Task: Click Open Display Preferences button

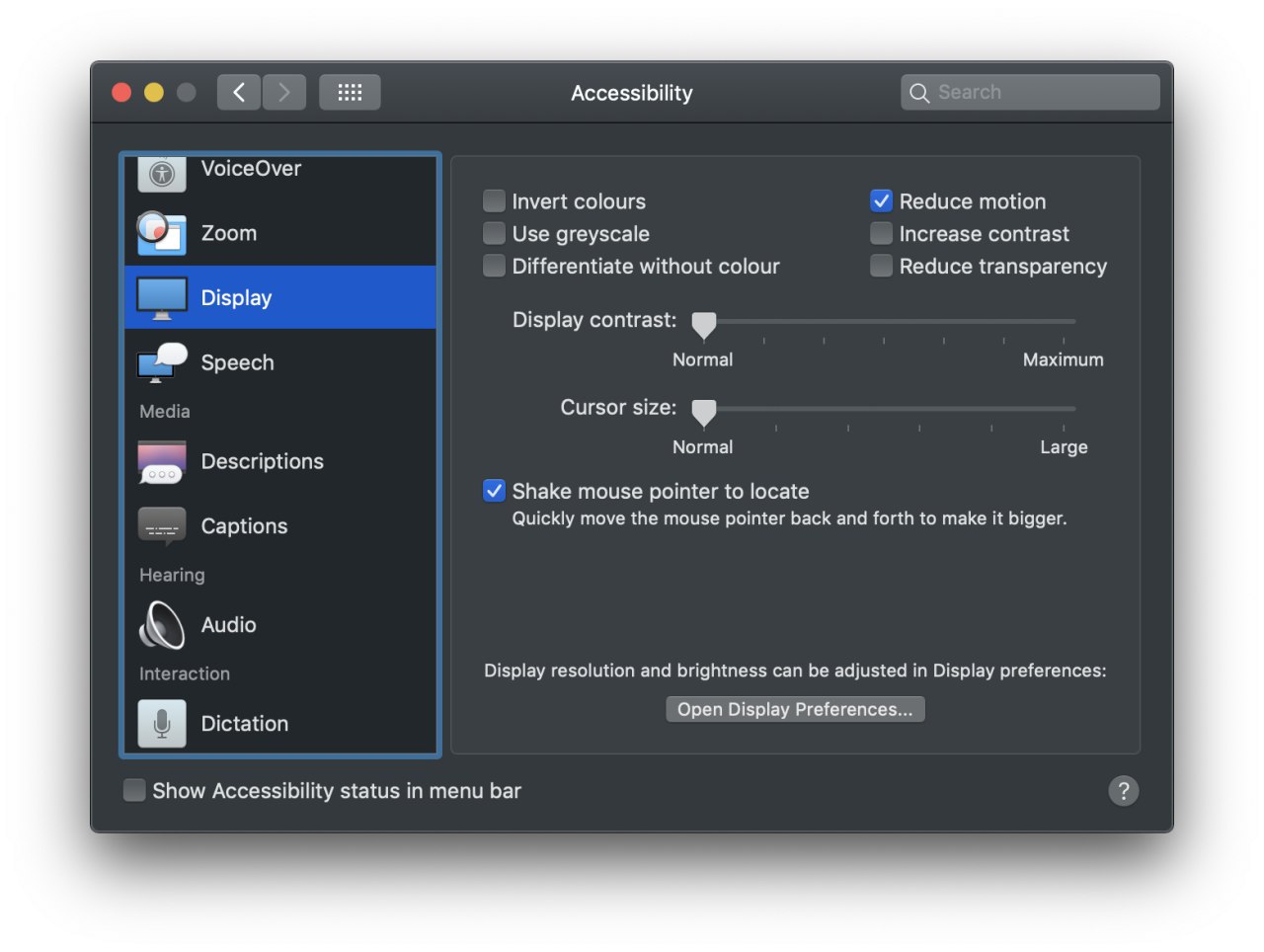Action: [795, 709]
